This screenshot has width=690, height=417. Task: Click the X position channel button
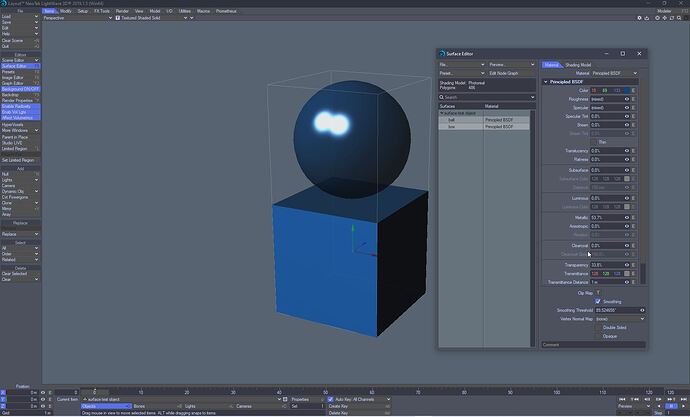click(x=3, y=392)
